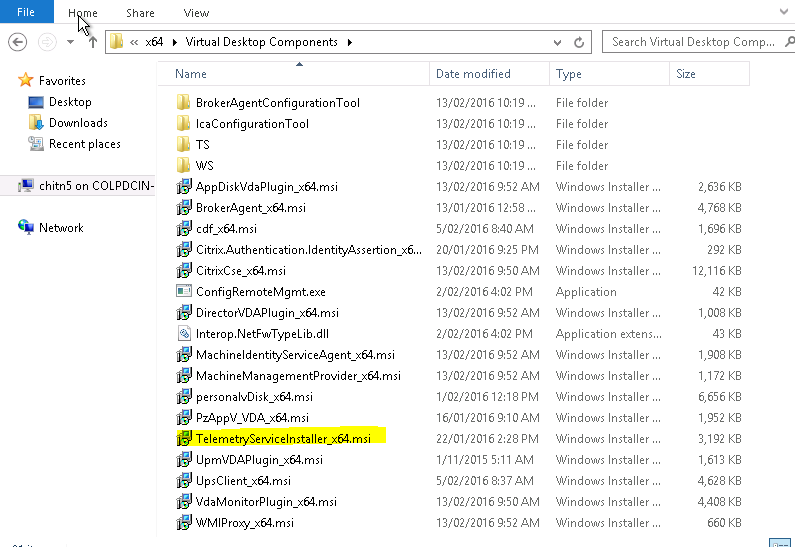Viewport: 795px width, 547px height.
Task: Click the Forward navigation arrow
Action: (47, 42)
